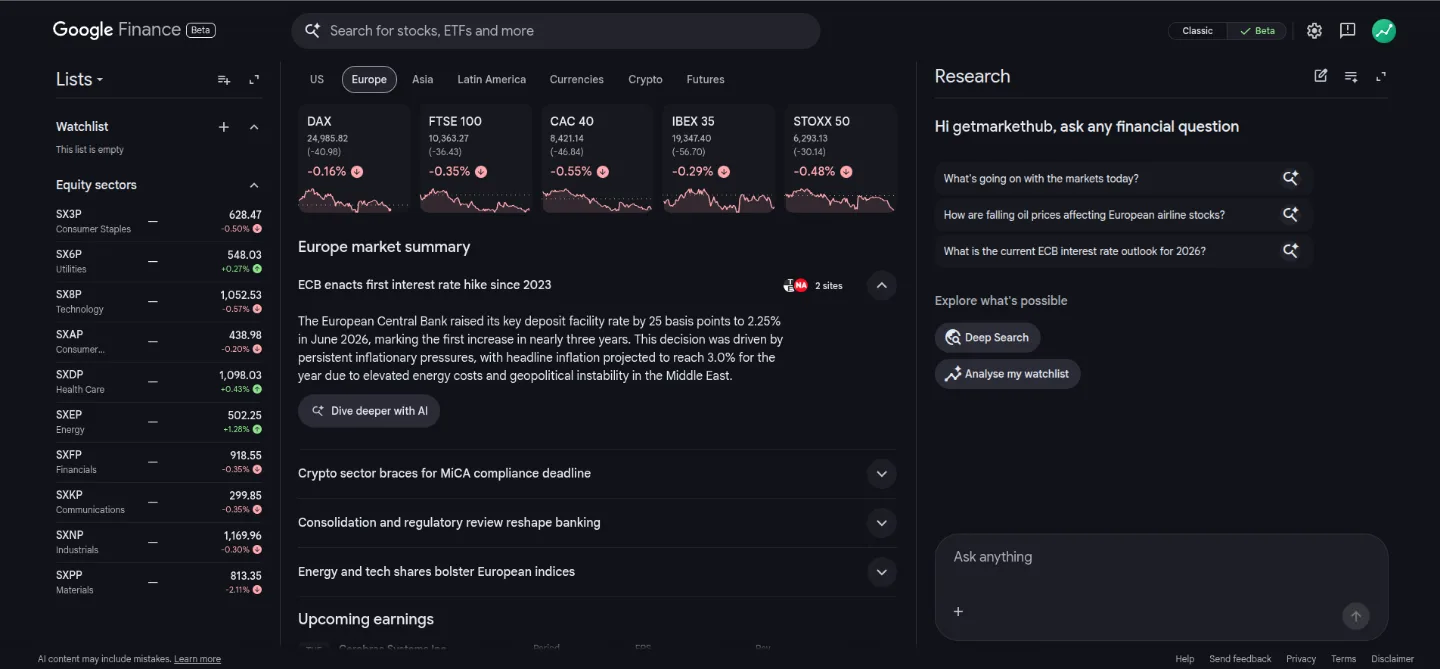Expand Energy and tech shares story

881,572
